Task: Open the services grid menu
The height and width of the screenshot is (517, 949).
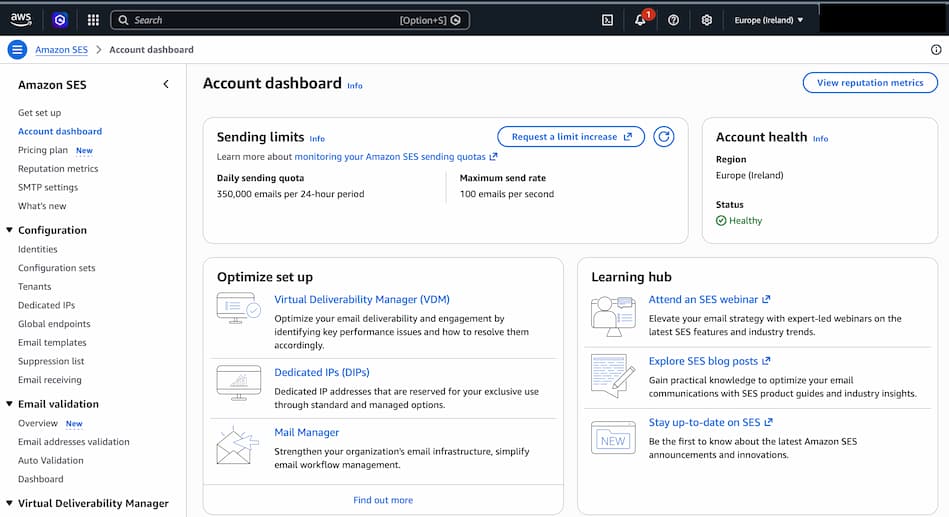Action: (x=93, y=20)
